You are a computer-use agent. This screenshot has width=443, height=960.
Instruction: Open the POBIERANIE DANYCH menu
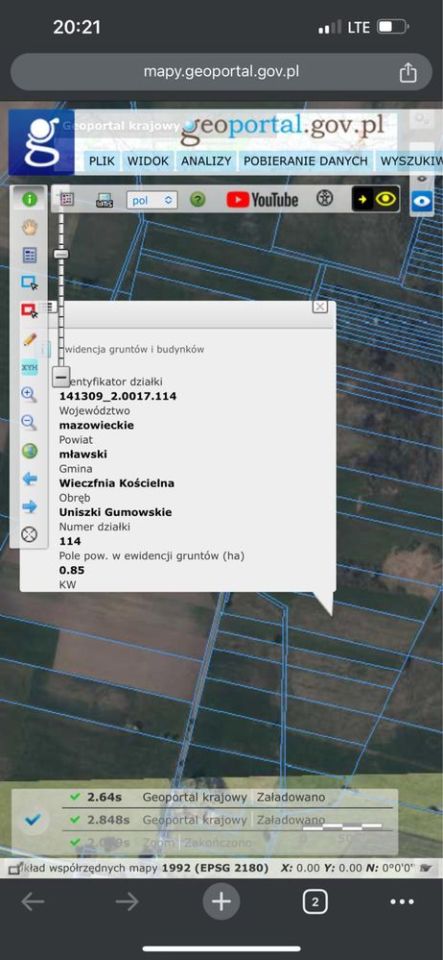(305, 161)
